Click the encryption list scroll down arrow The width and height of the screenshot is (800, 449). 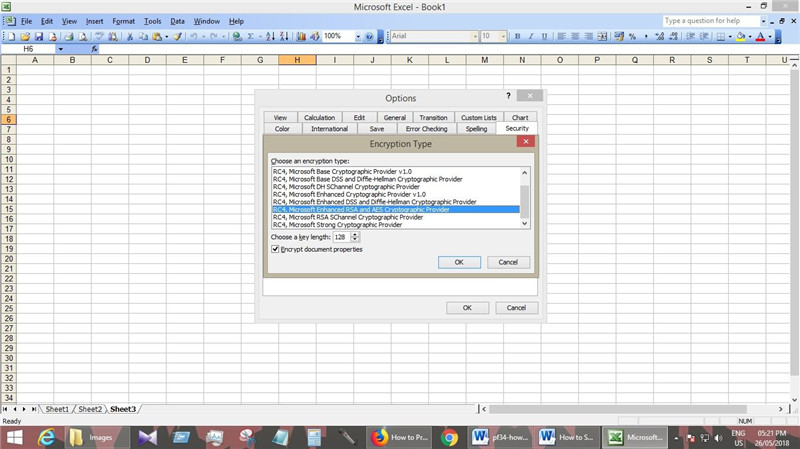coord(524,223)
